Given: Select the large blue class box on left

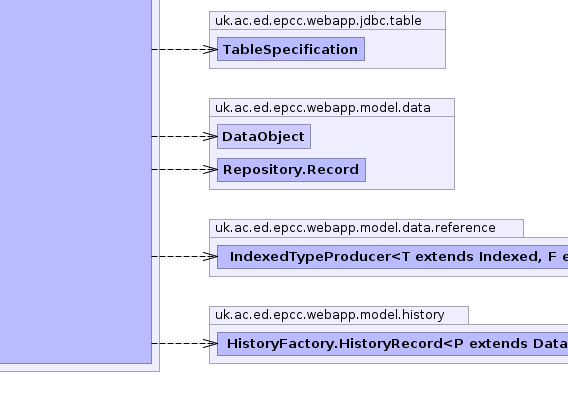Looking at the screenshot, I should click(76, 181).
